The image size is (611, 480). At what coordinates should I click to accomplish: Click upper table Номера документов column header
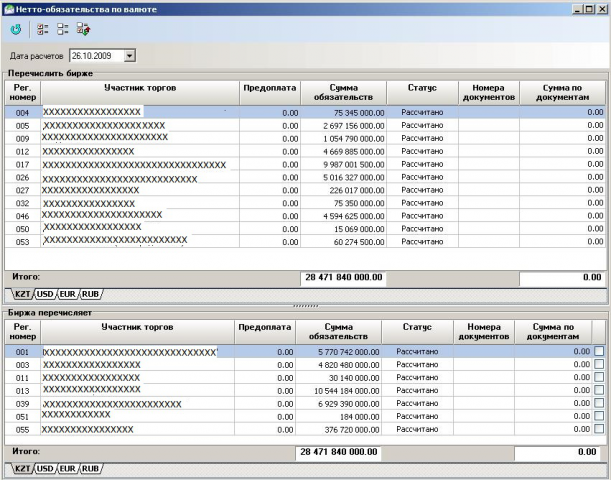(x=489, y=93)
